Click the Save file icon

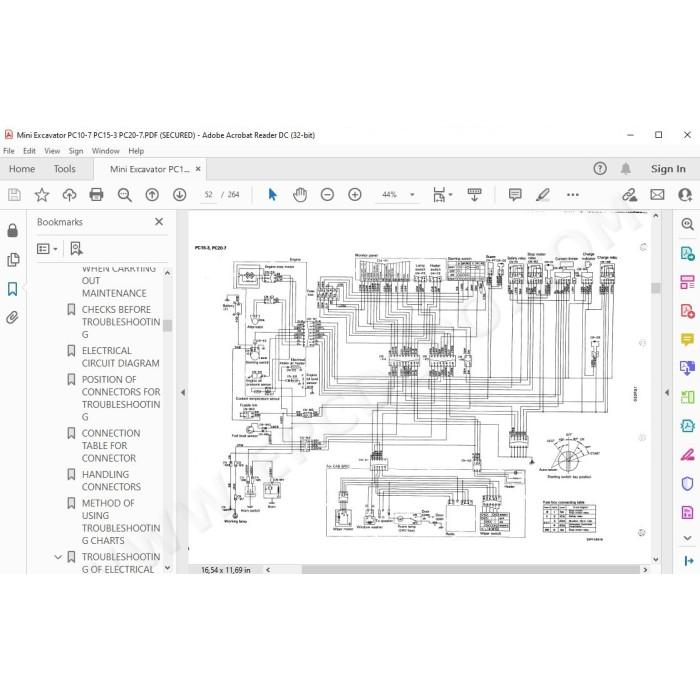click(14, 195)
